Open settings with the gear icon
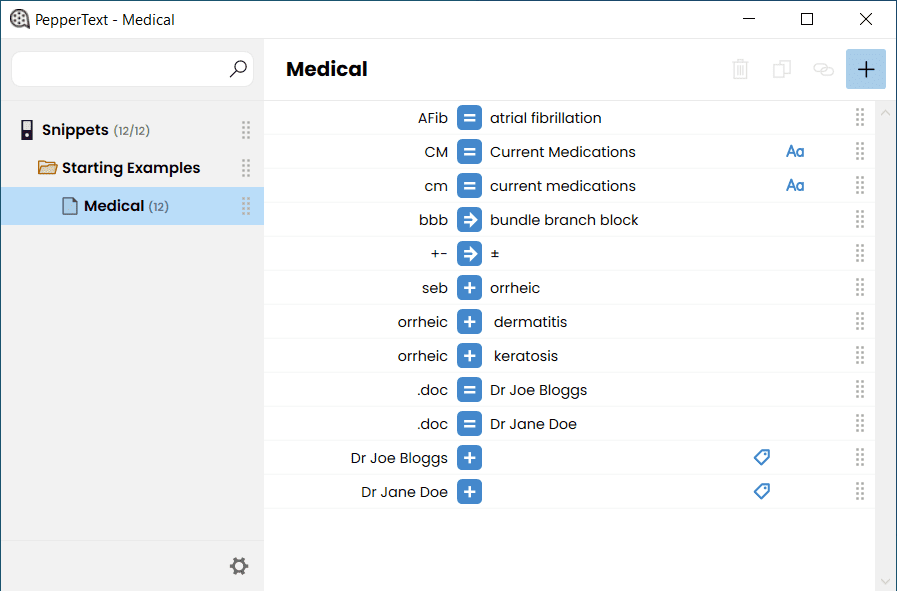Screen dimensions: 897x591 (239, 566)
